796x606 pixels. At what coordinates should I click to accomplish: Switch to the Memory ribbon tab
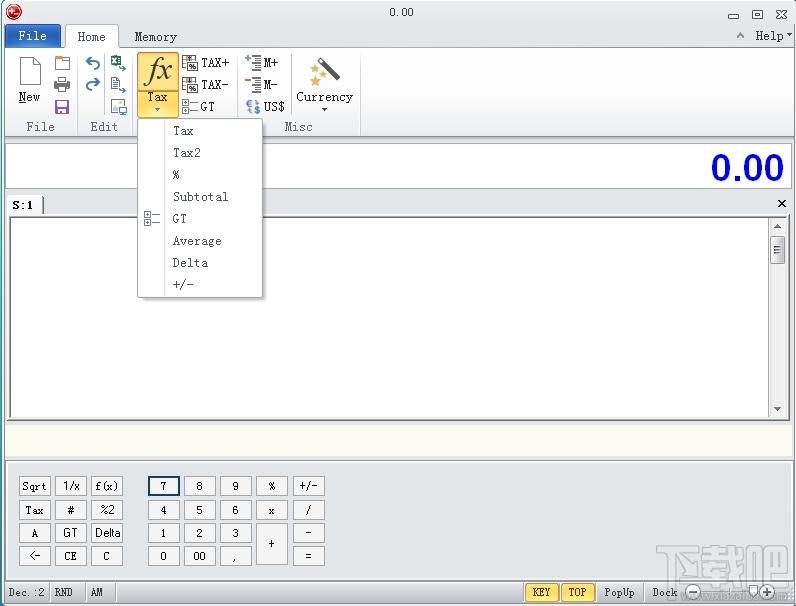tap(155, 37)
